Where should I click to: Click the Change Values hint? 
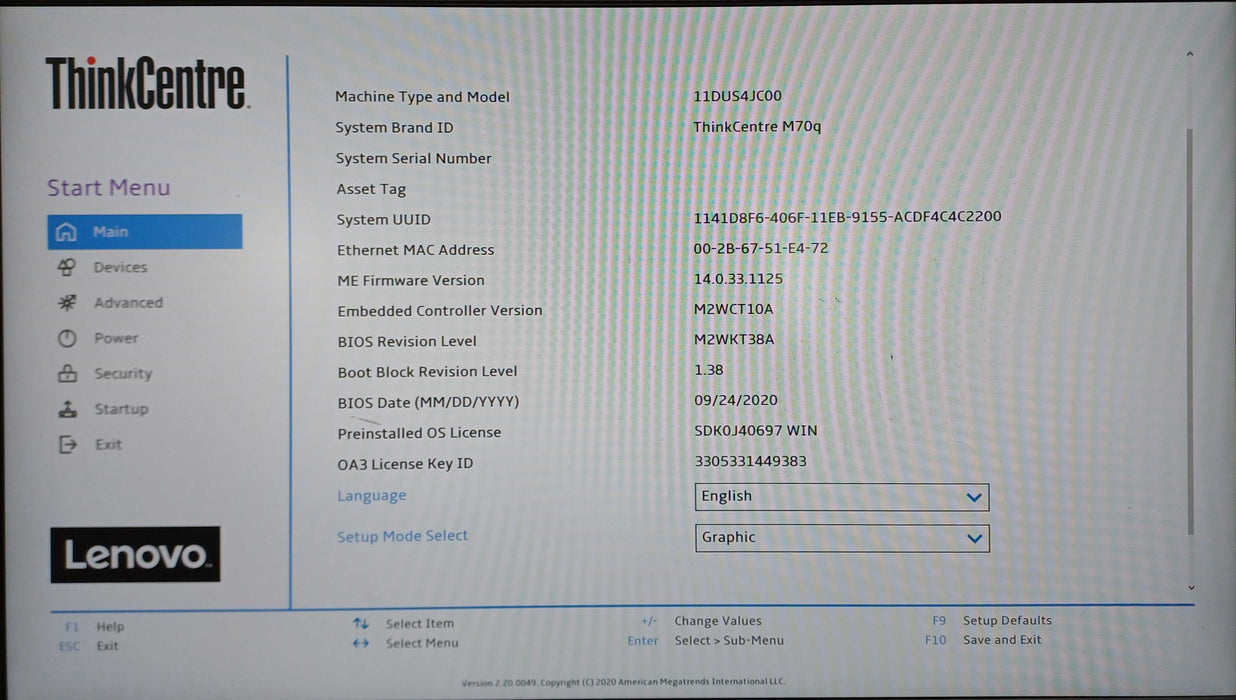(701, 621)
